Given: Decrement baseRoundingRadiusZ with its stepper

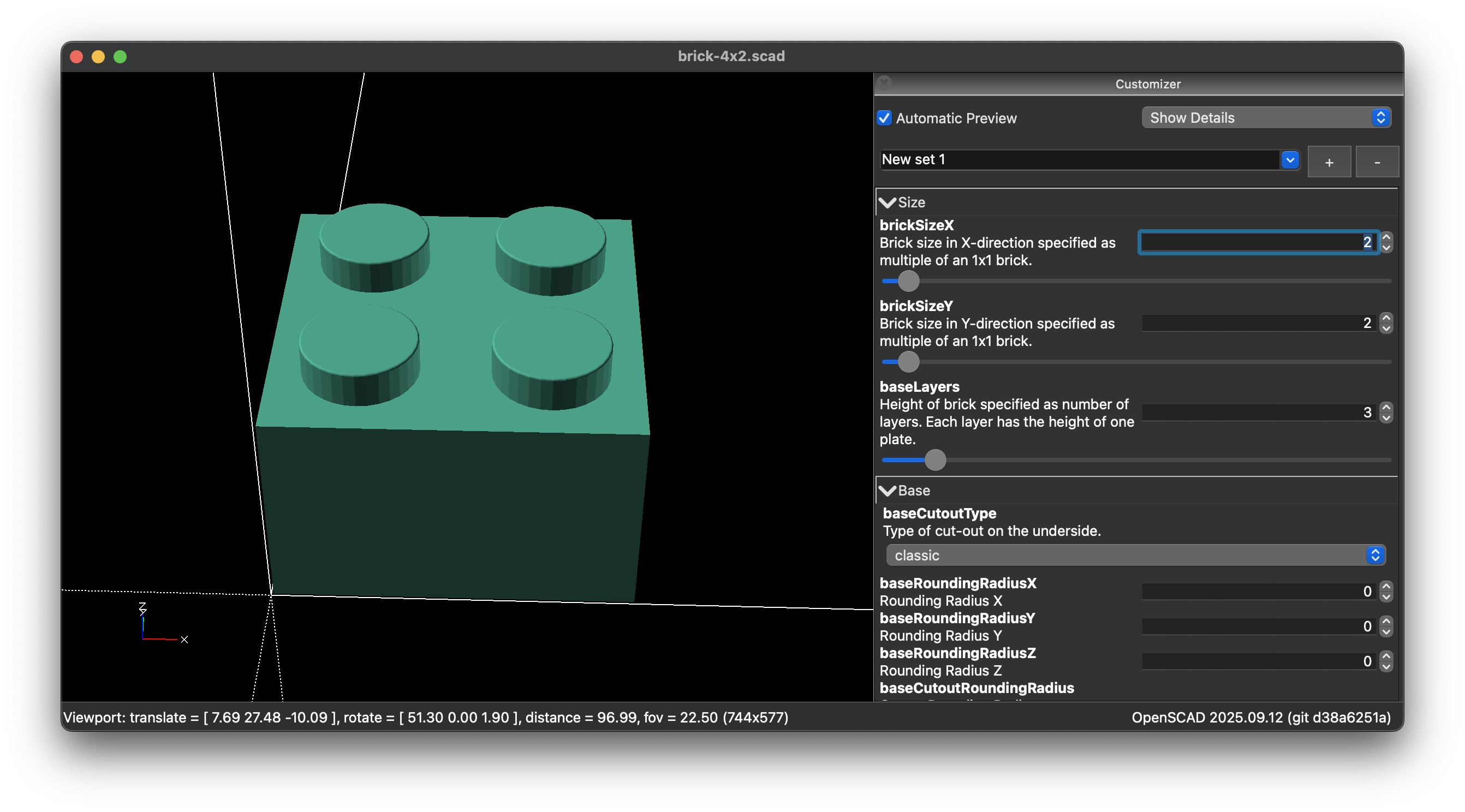Looking at the screenshot, I should (x=1387, y=666).
